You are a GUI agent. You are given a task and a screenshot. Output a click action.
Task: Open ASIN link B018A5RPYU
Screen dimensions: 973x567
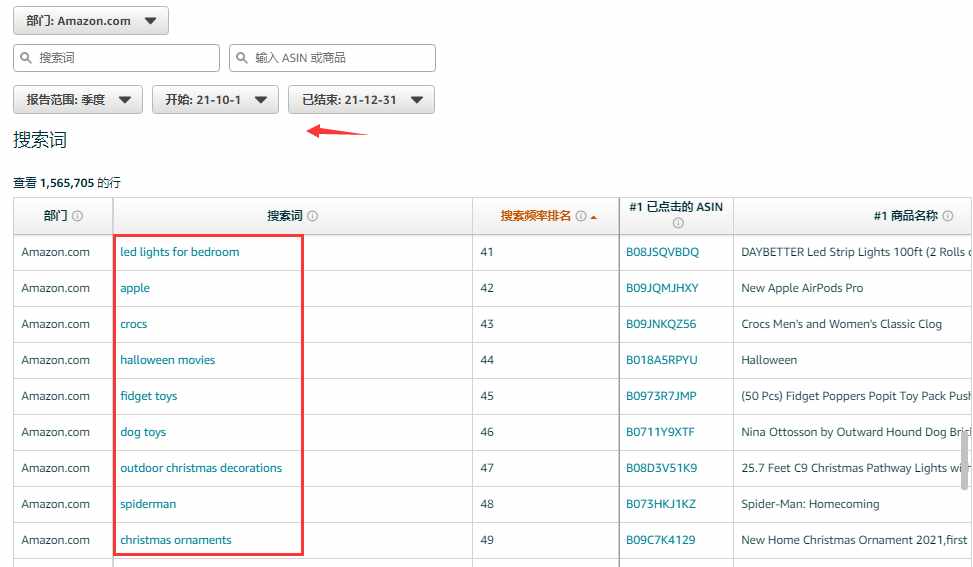click(661, 360)
